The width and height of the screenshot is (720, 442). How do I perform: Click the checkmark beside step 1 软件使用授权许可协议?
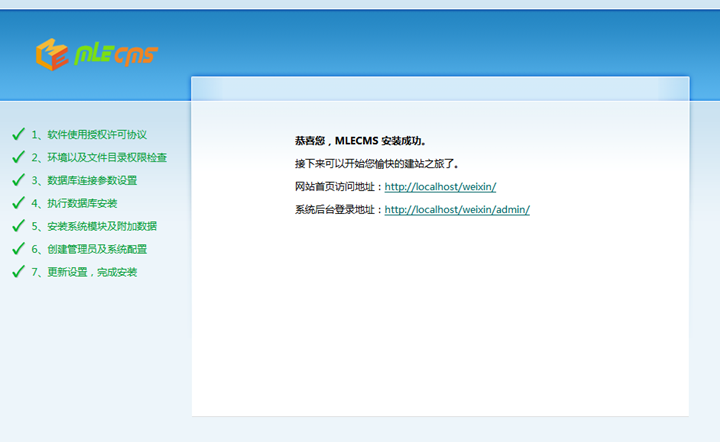18,134
